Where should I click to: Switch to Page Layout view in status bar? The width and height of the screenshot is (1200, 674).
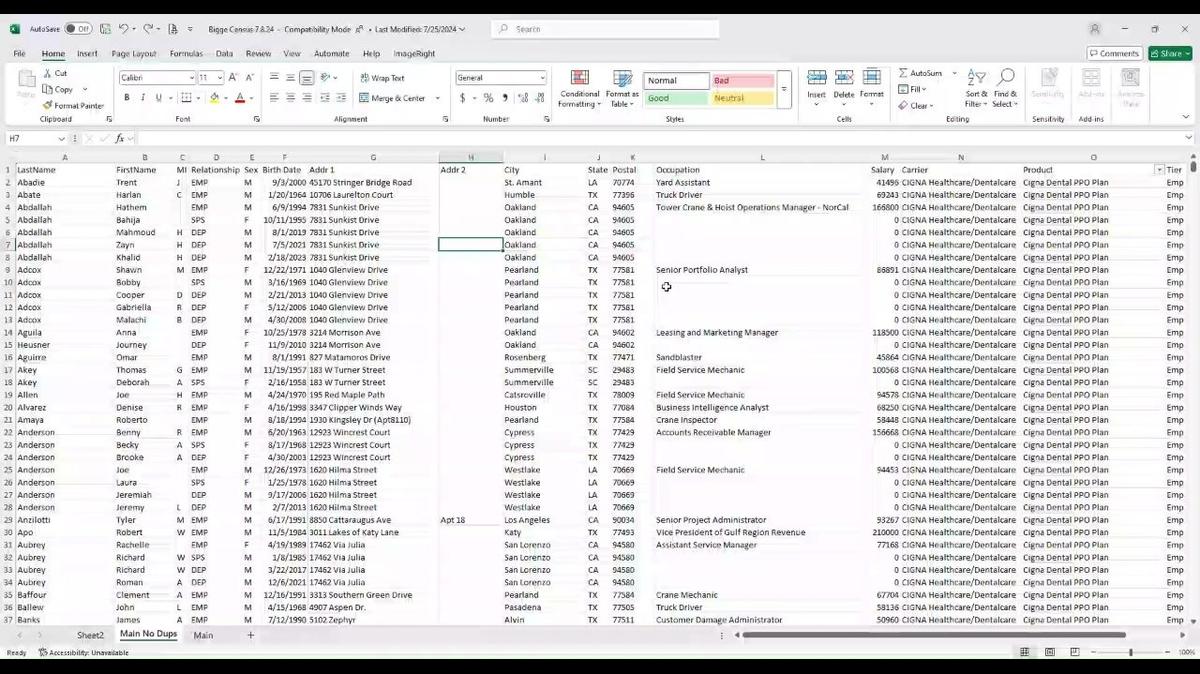tap(1050, 652)
